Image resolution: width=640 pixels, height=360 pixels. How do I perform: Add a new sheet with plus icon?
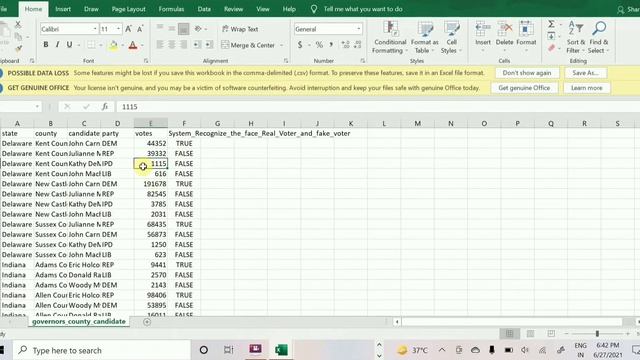click(147, 322)
